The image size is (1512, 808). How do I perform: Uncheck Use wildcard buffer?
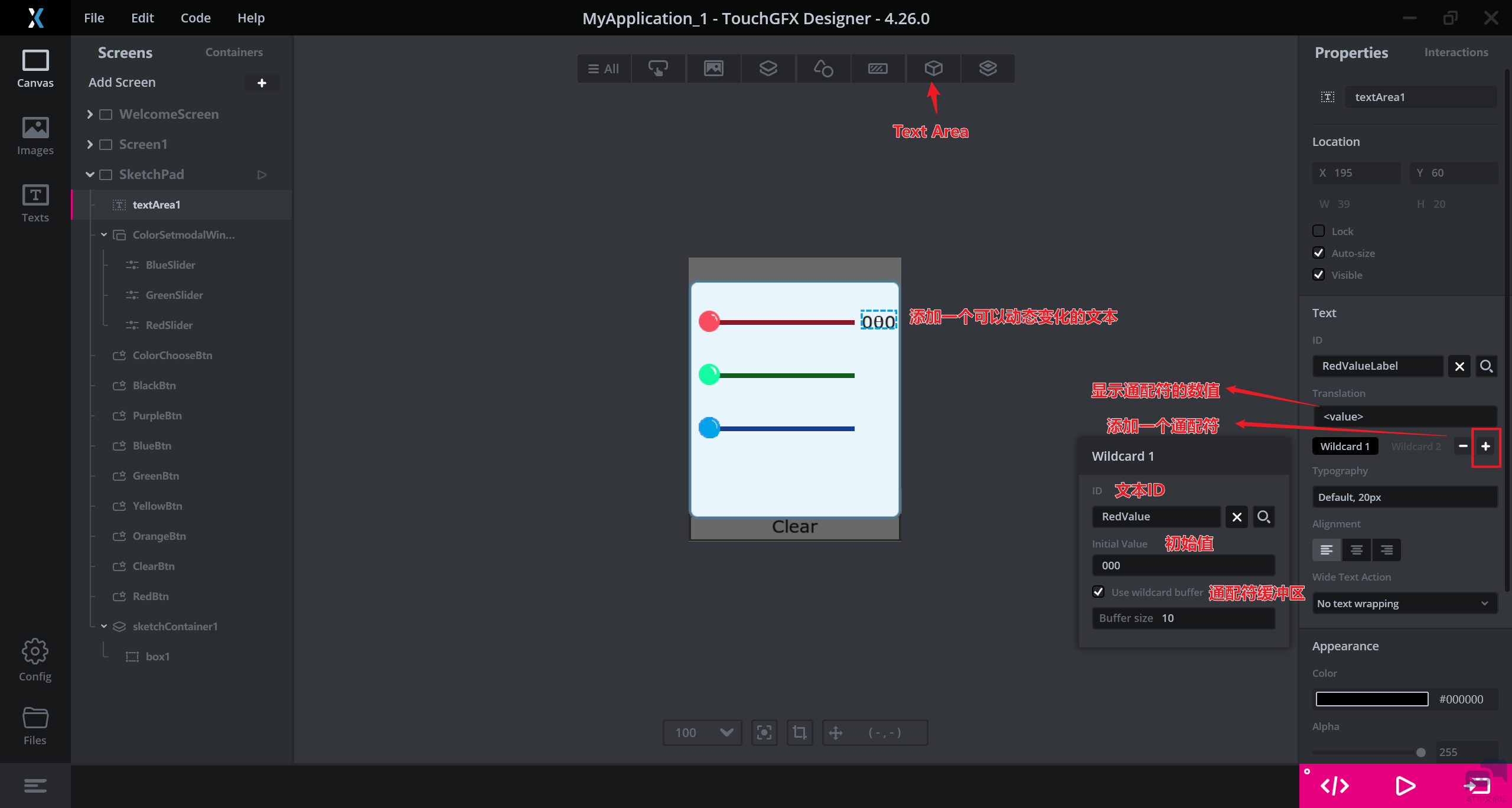[1099, 592]
